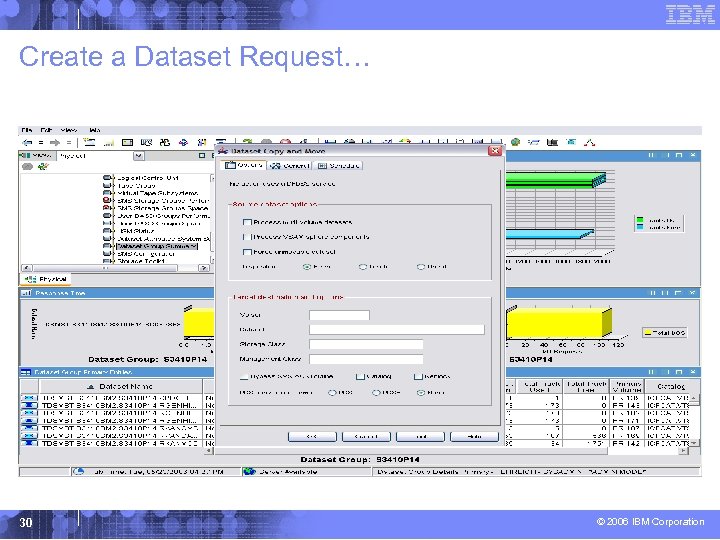Select Virtual Tape Subsystems tree item

pyautogui.click(x=158, y=193)
